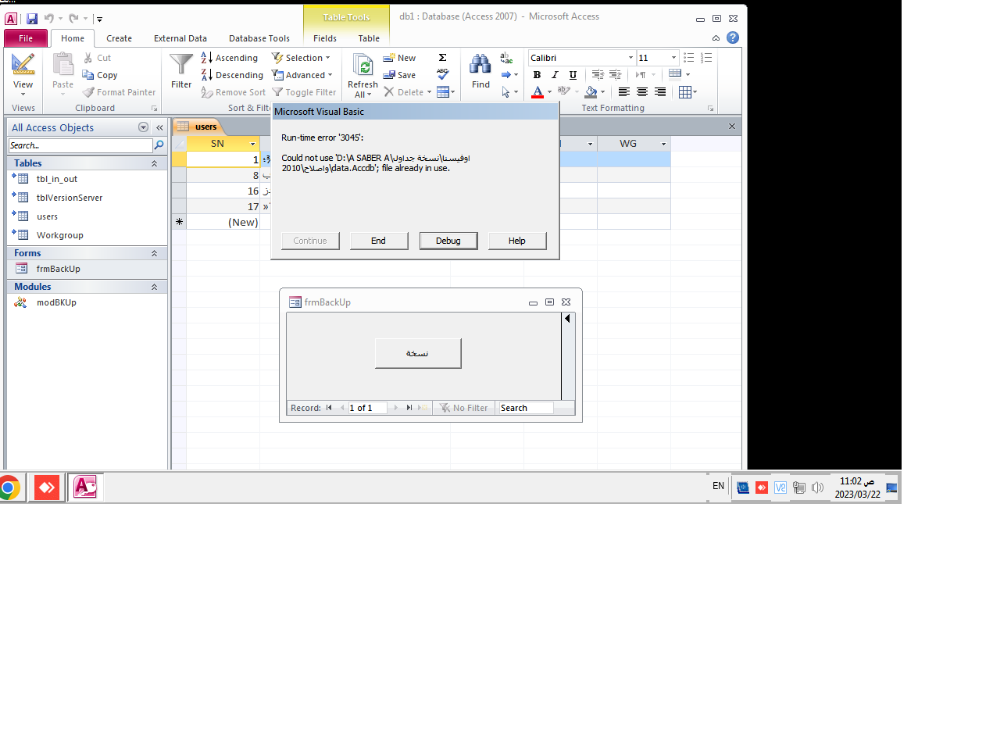Open the font size dropdown
Image resolution: width=1000 pixels, height=750 pixels.
(x=673, y=57)
